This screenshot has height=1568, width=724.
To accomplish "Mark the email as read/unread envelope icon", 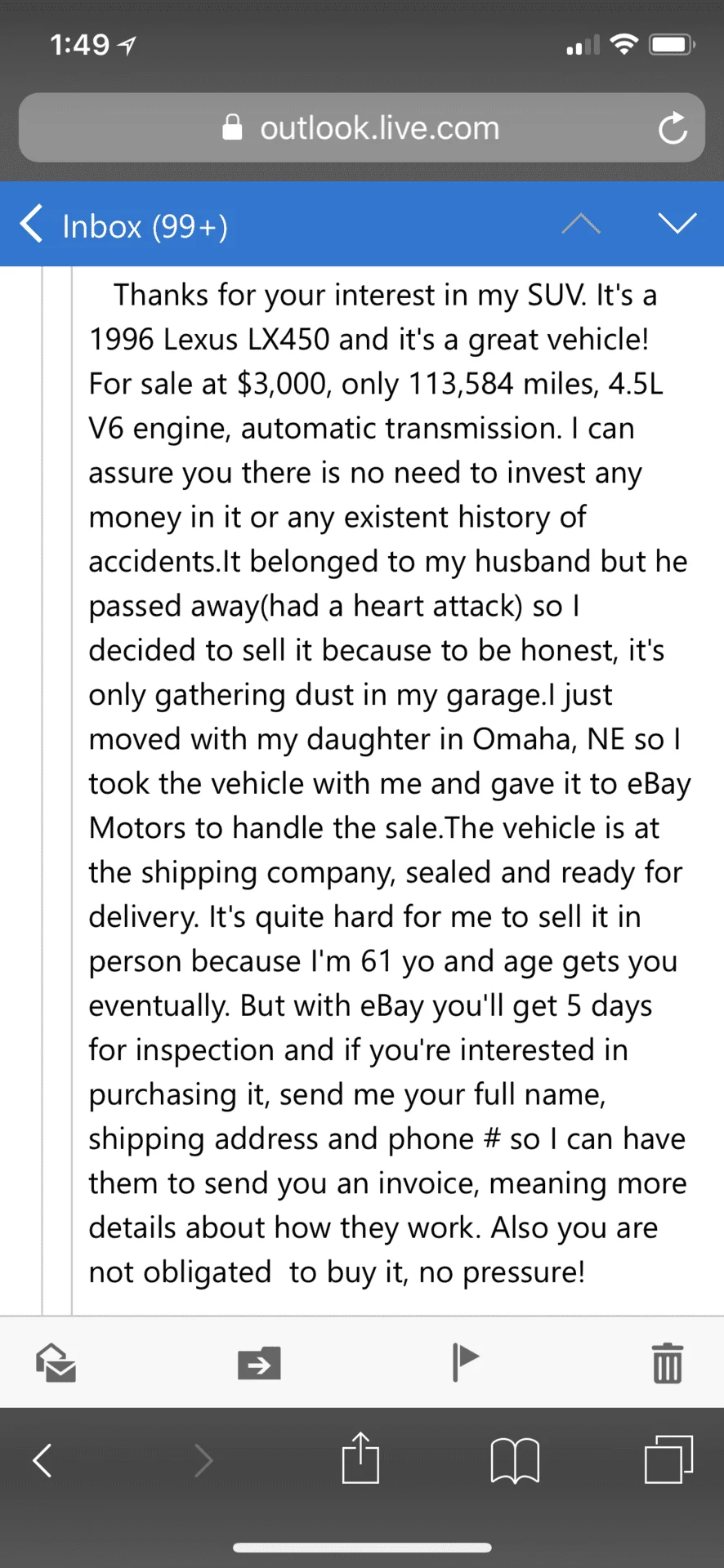I will pos(56,1362).
